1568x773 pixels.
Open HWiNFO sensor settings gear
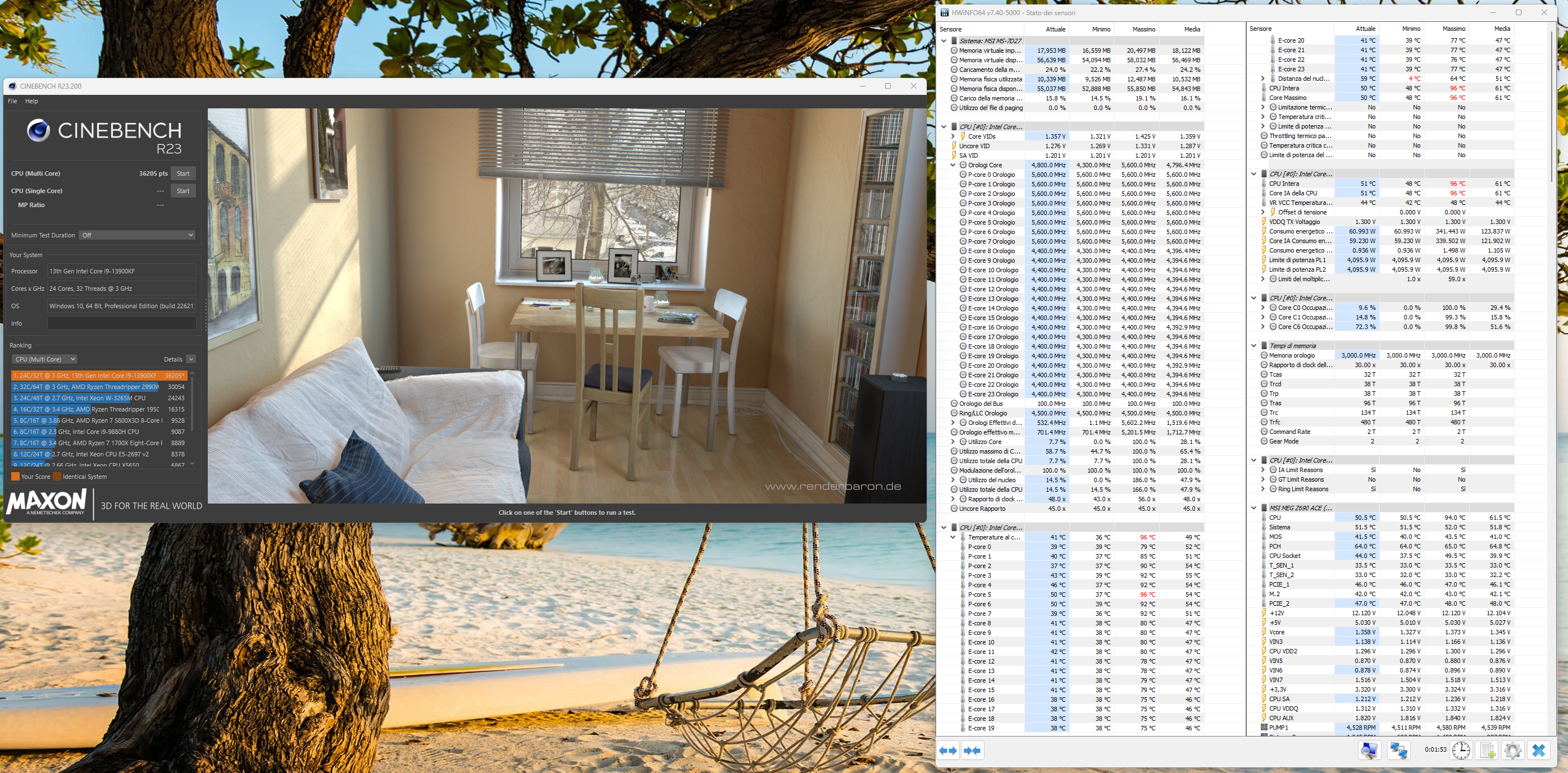[1512, 751]
